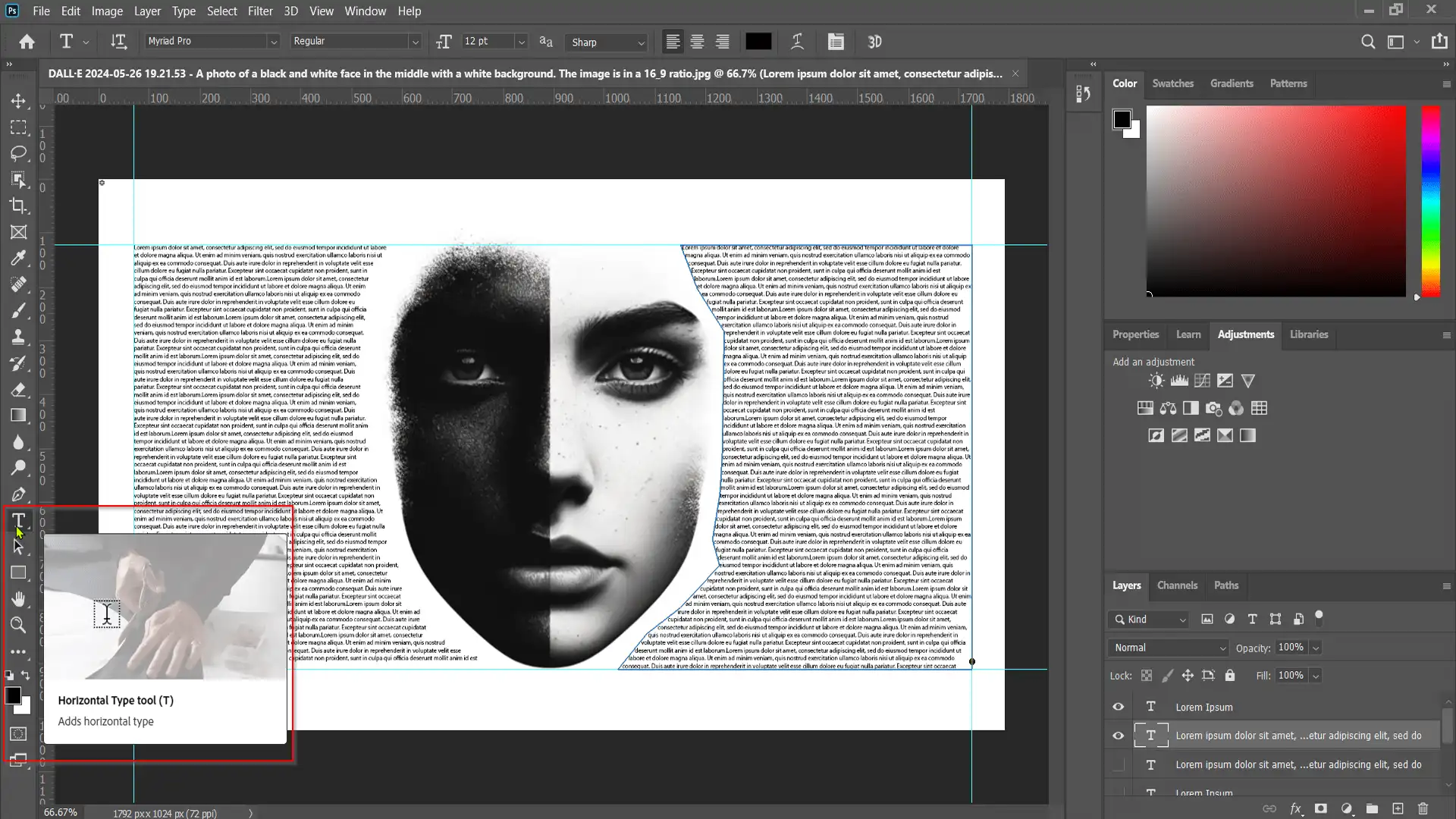Open the Filter menu
This screenshot has width=1456, height=819.
coord(260,11)
